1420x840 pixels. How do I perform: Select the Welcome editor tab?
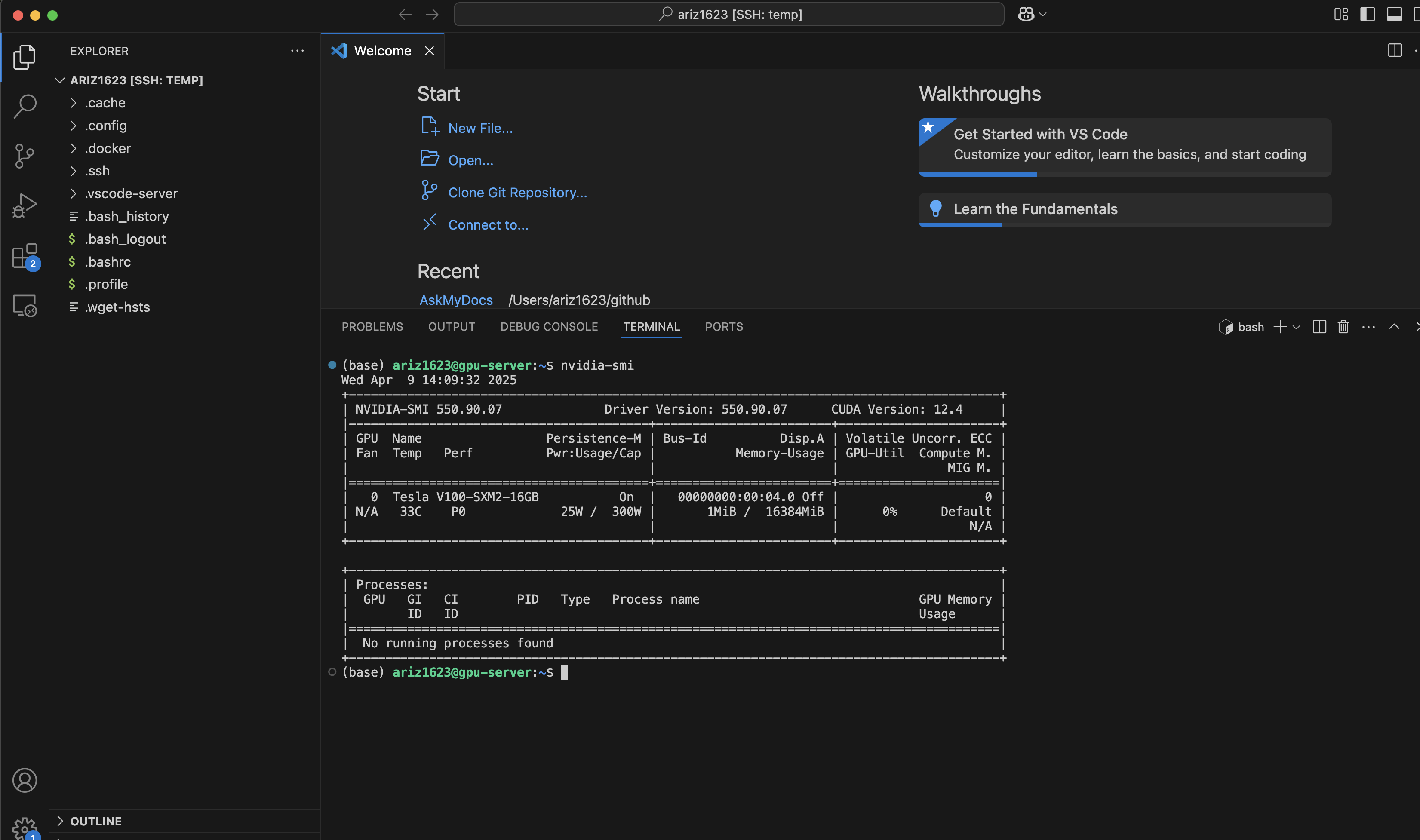coord(382,51)
